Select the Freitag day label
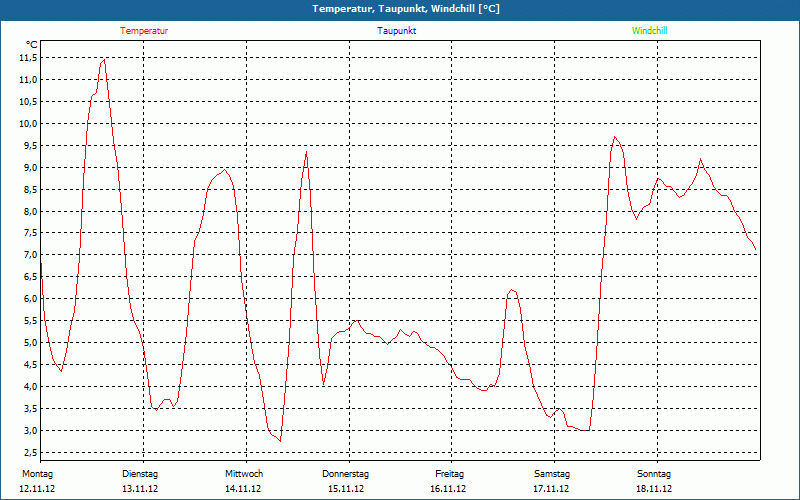 (449, 474)
